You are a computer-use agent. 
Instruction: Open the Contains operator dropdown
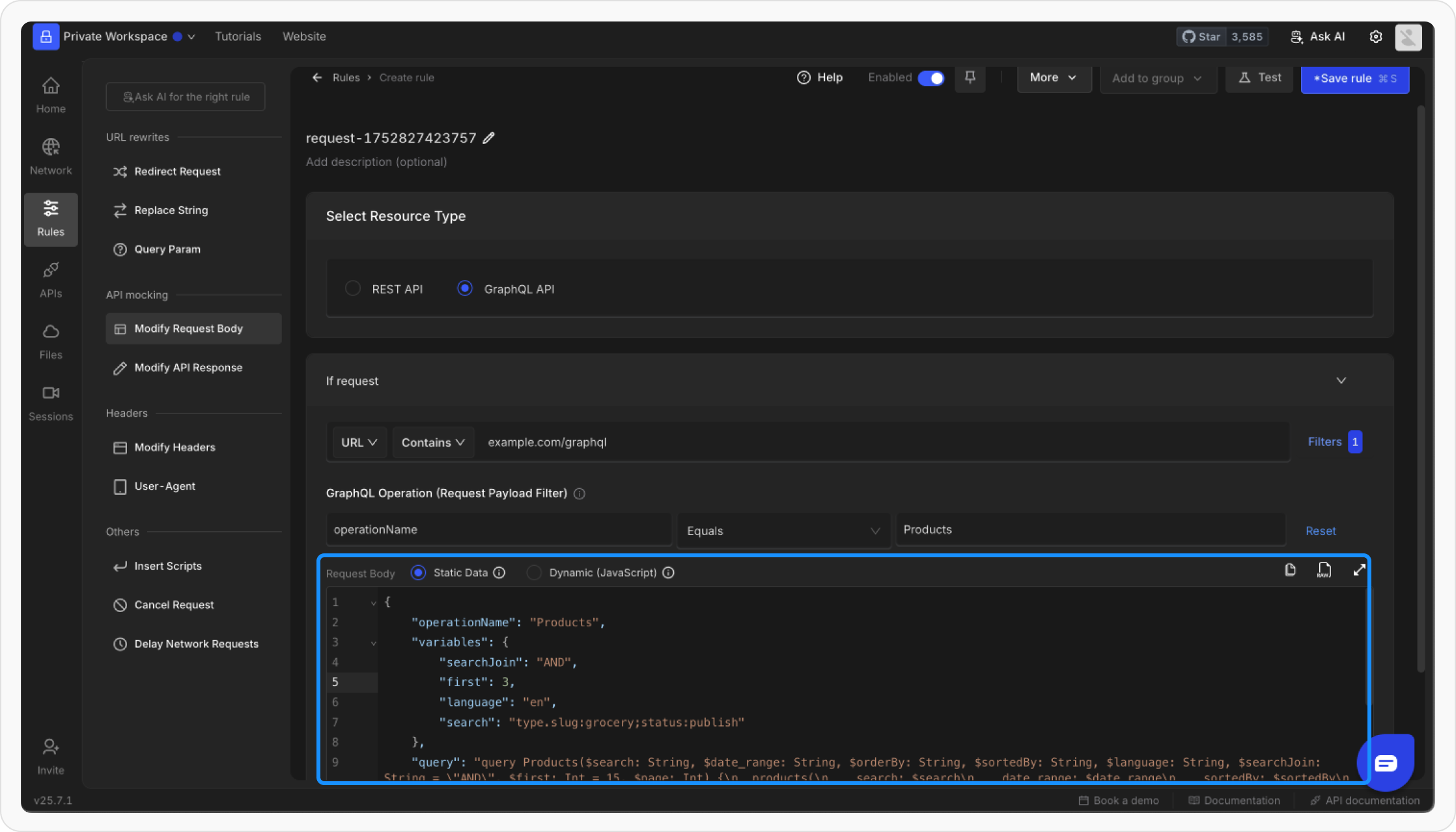(433, 443)
